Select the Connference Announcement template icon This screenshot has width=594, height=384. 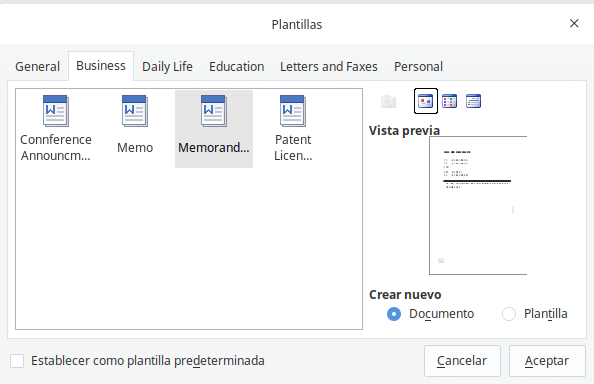coord(56,111)
